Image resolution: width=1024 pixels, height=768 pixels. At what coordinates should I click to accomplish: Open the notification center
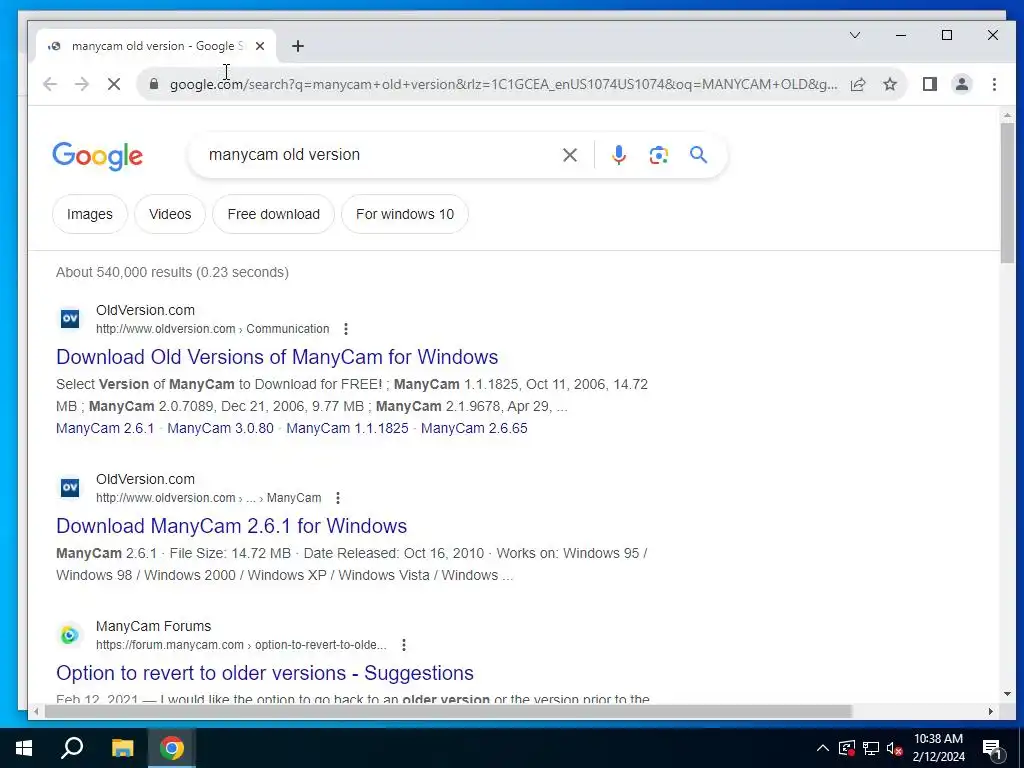[993, 749]
